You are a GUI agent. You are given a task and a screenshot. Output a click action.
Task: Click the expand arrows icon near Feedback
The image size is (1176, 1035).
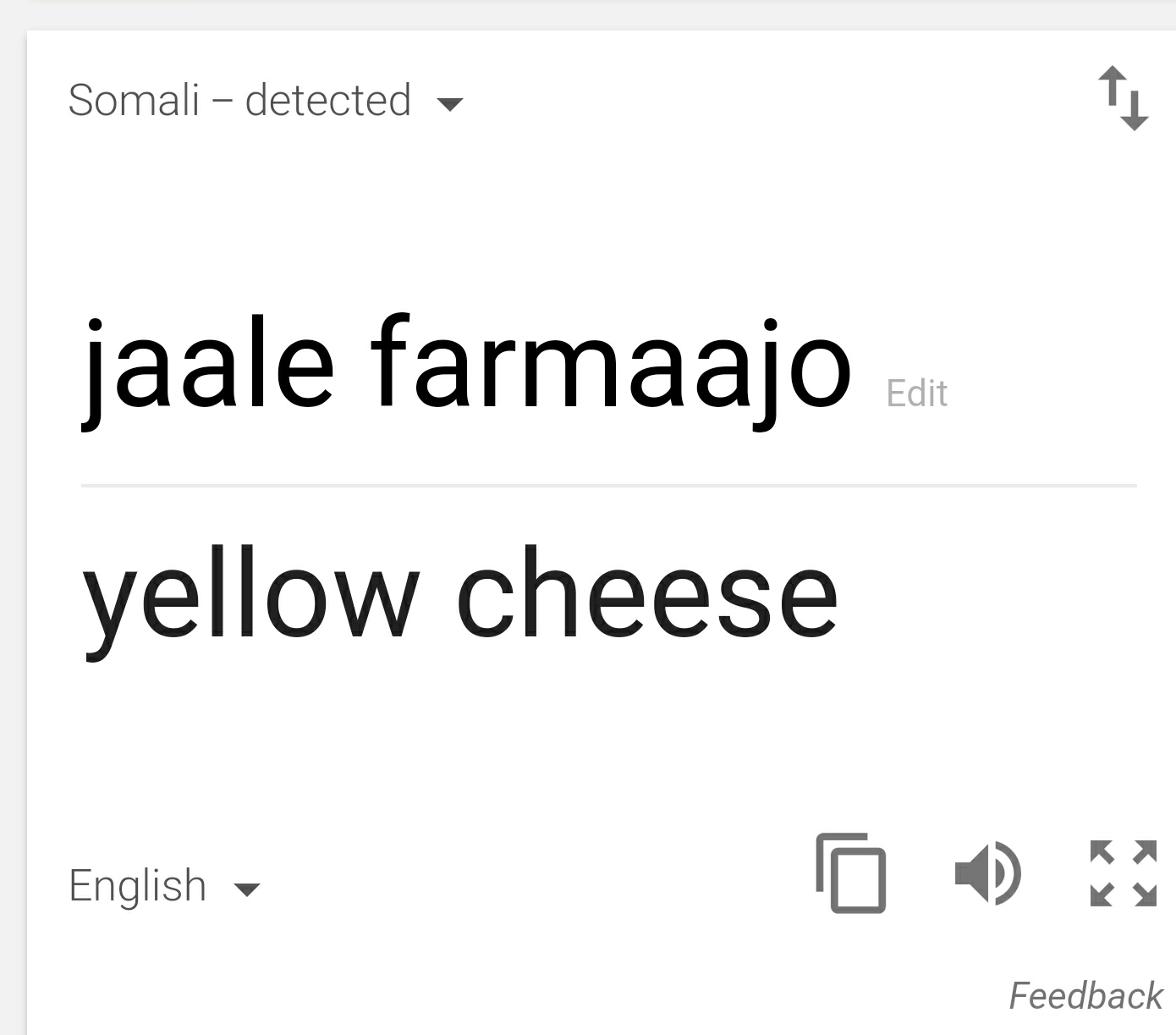pyautogui.click(x=1123, y=873)
